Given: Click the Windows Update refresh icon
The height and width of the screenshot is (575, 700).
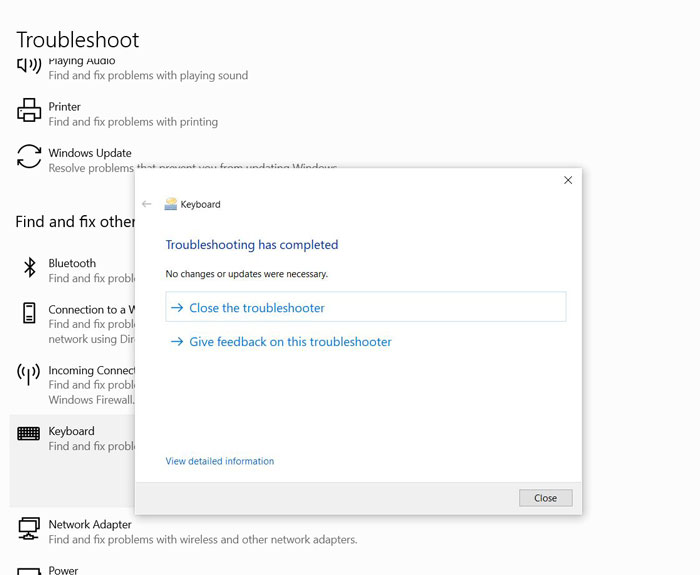Looking at the screenshot, I should click(x=29, y=156).
